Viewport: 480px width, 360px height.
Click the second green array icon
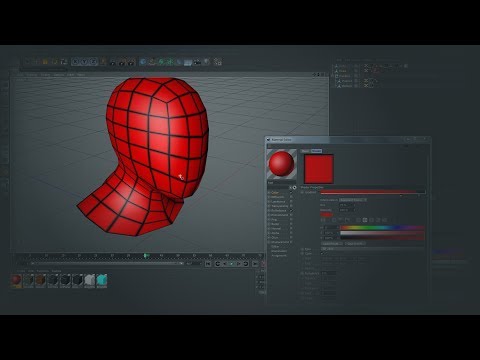[x=170, y=62]
